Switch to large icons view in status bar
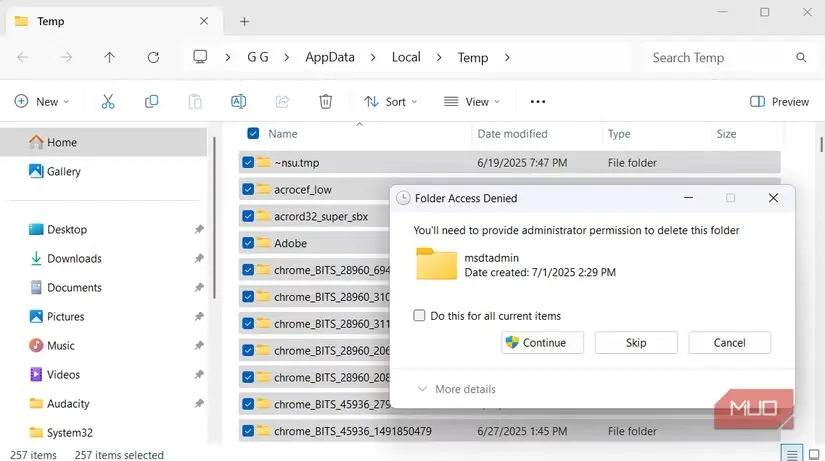825x461 pixels. [814, 455]
